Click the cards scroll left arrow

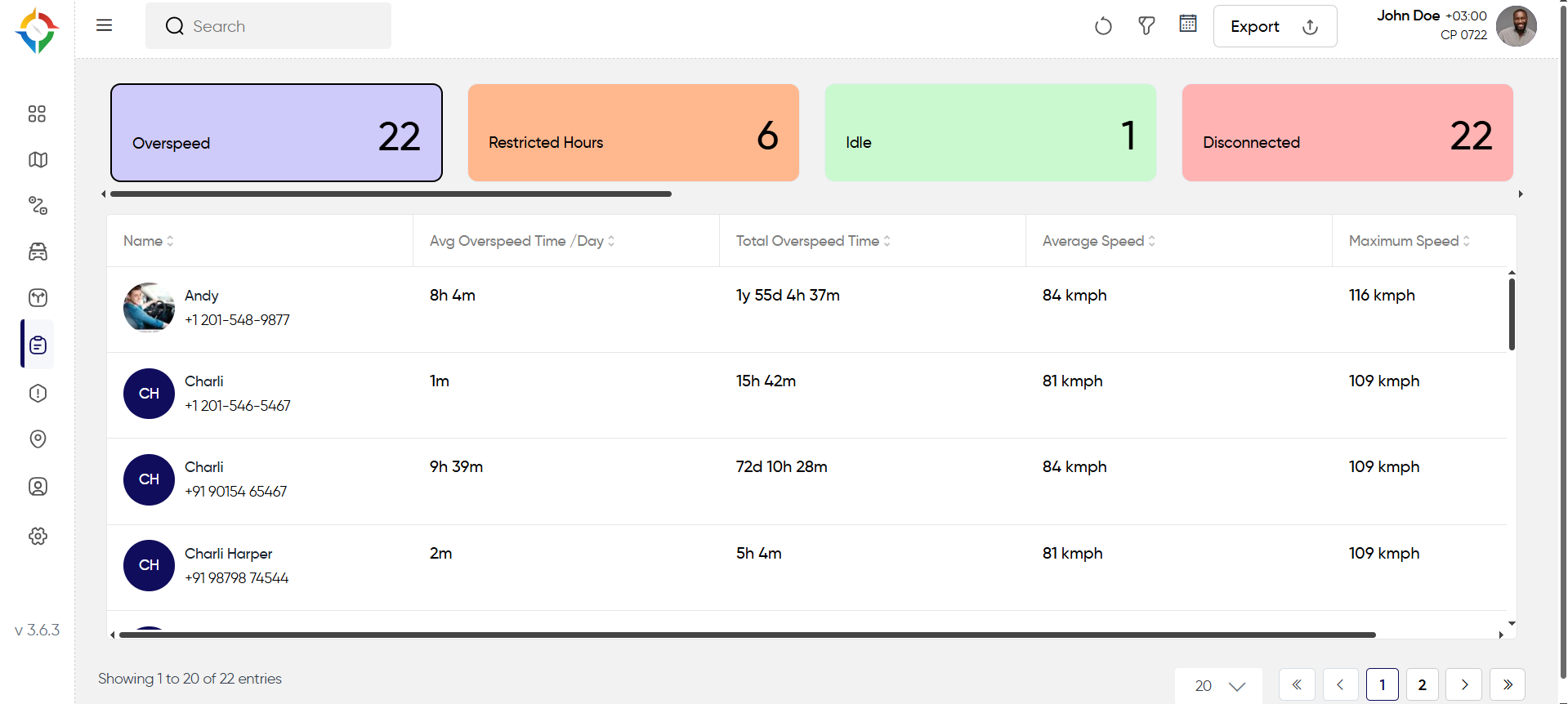[103, 194]
